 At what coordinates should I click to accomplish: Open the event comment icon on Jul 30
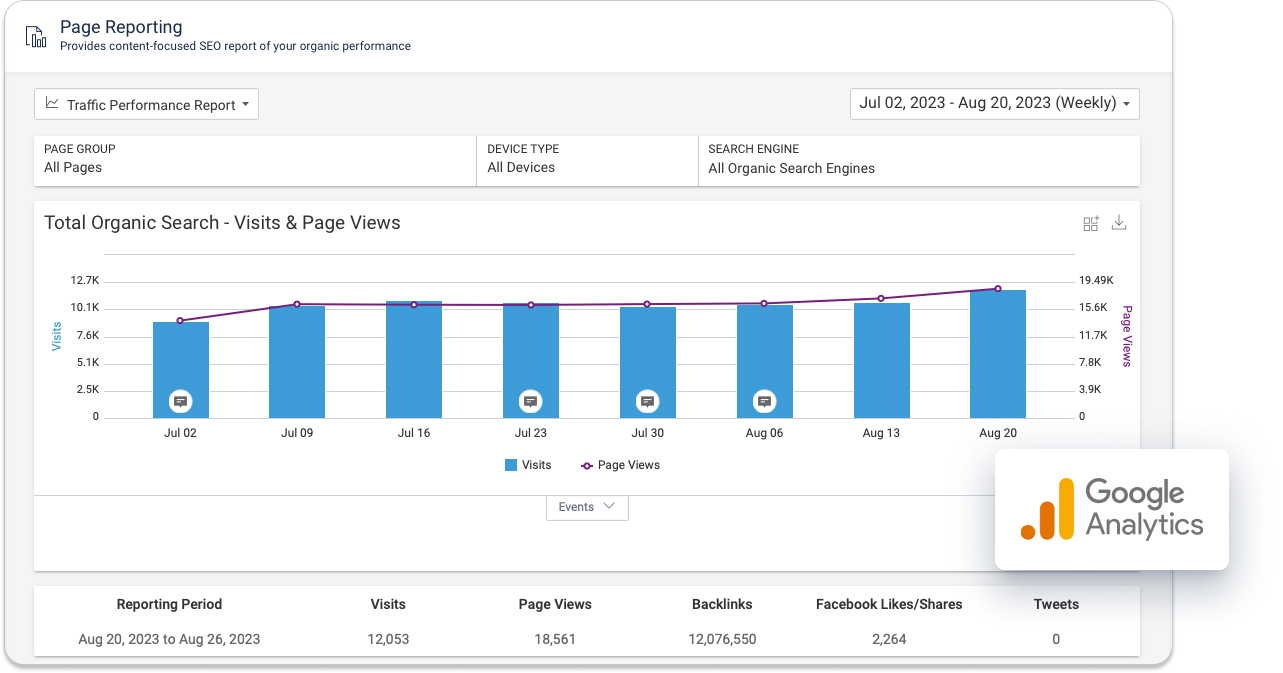(648, 401)
